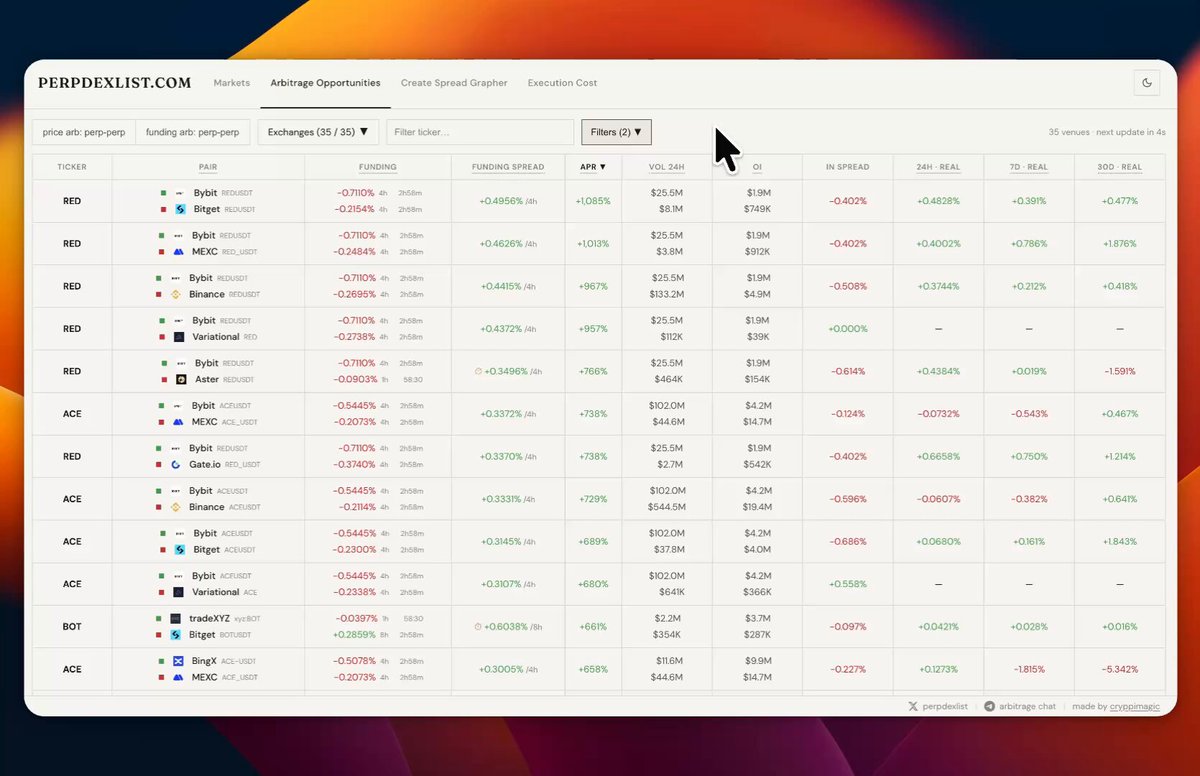The height and width of the screenshot is (776, 1200).
Task: Click the +1,085% APR value
Action: (x=593, y=201)
